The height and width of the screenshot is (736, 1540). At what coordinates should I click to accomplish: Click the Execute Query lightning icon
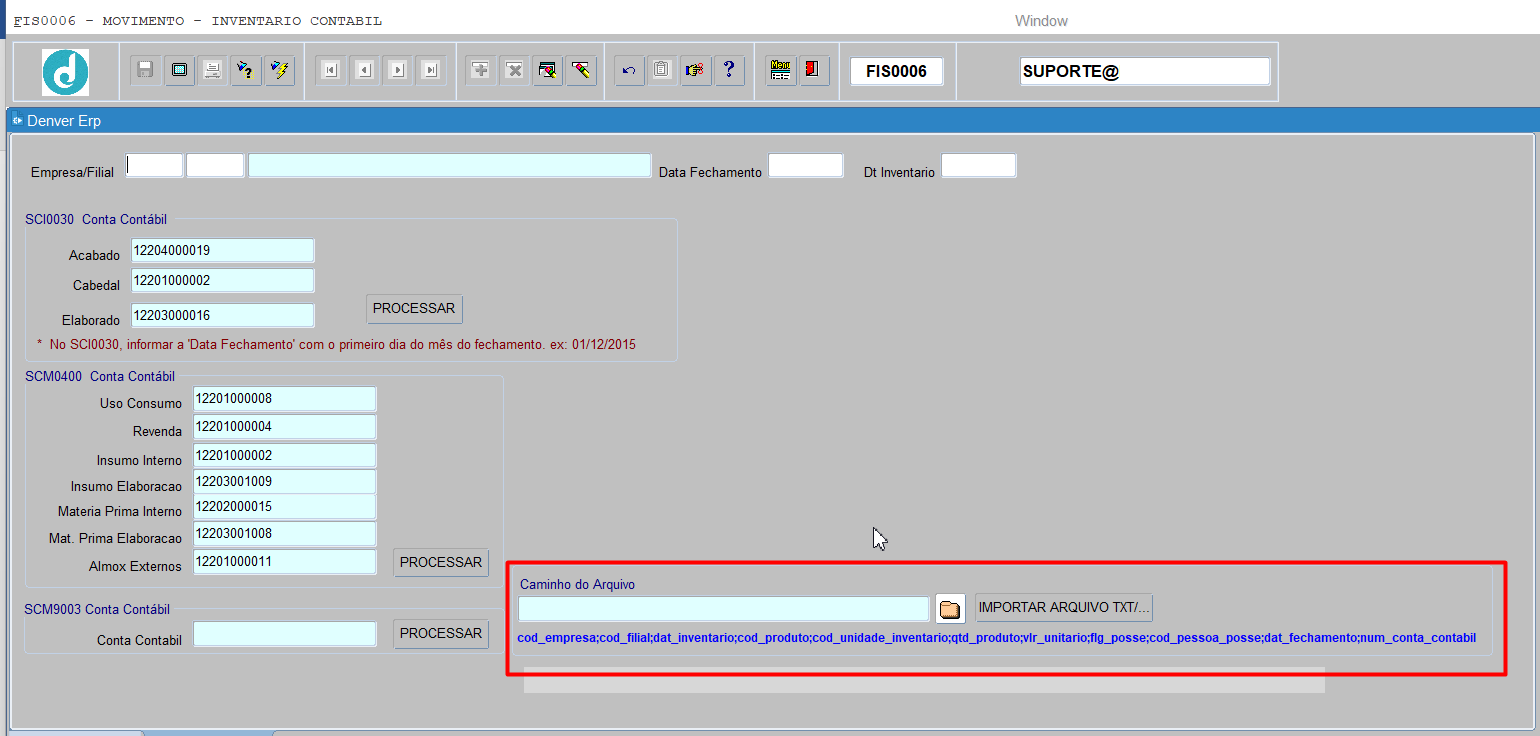pyautogui.click(x=280, y=70)
